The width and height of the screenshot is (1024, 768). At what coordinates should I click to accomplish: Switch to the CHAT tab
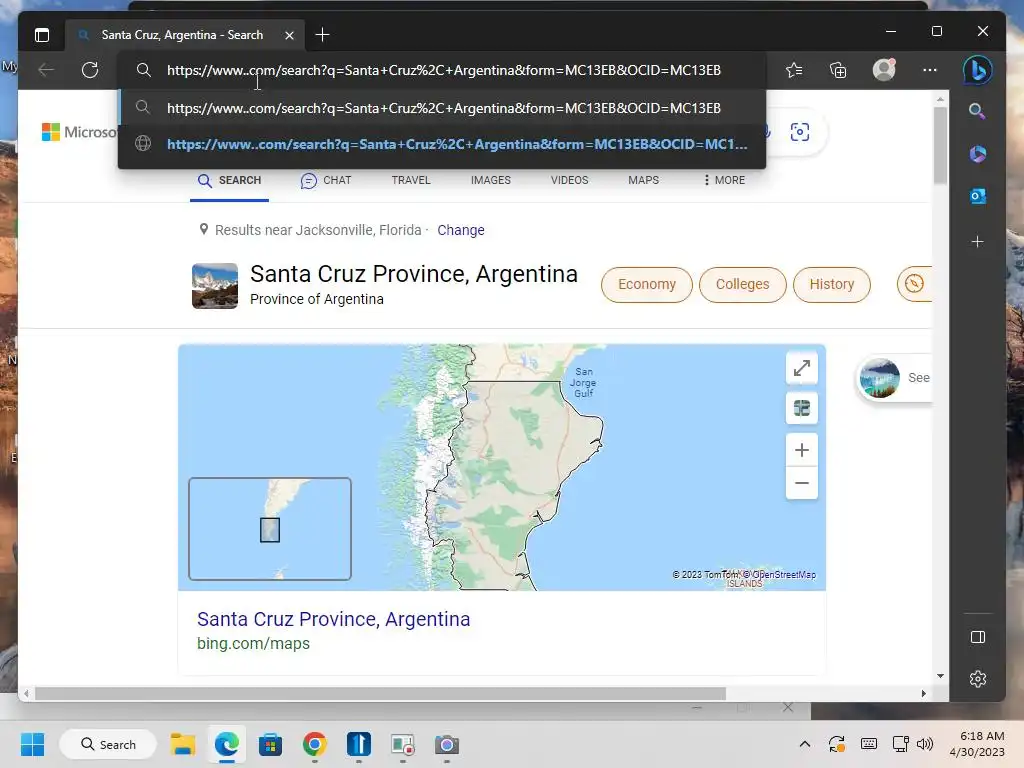pyautogui.click(x=326, y=181)
